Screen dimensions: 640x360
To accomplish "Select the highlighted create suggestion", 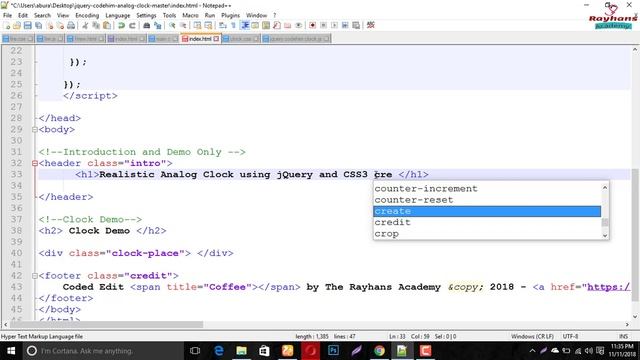I will coord(487,211).
